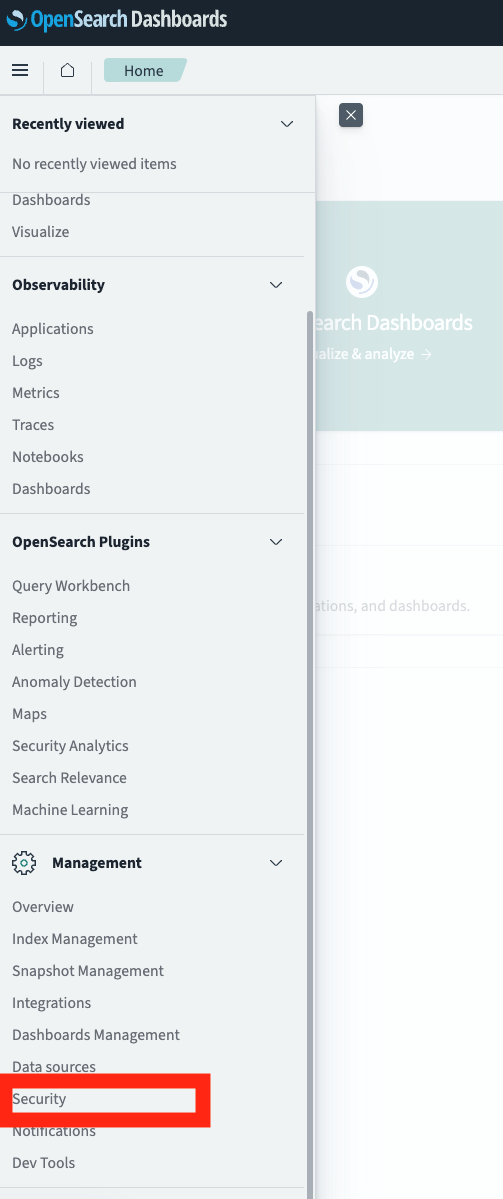Open Traces under Observability

[x=33, y=425]
